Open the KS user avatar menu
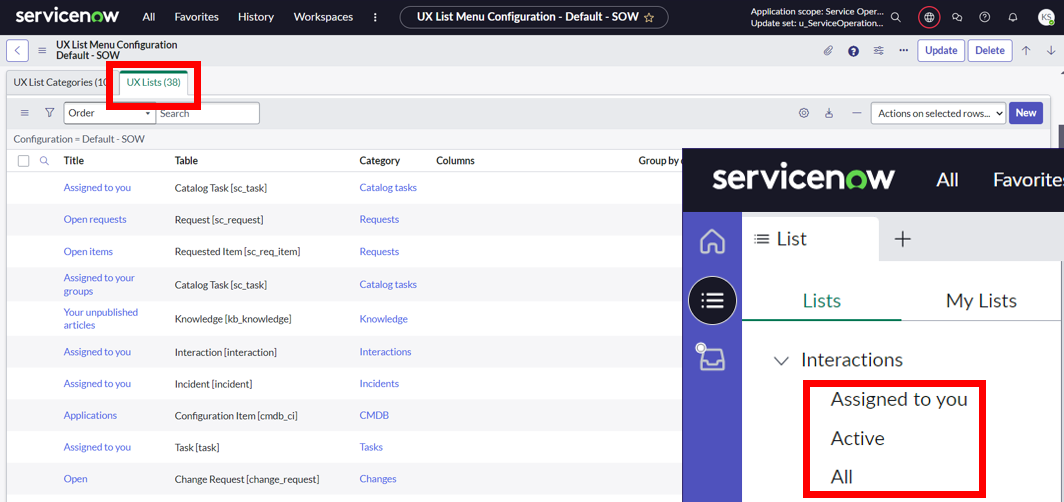 pyautogui.click(x=1046, y=18)
